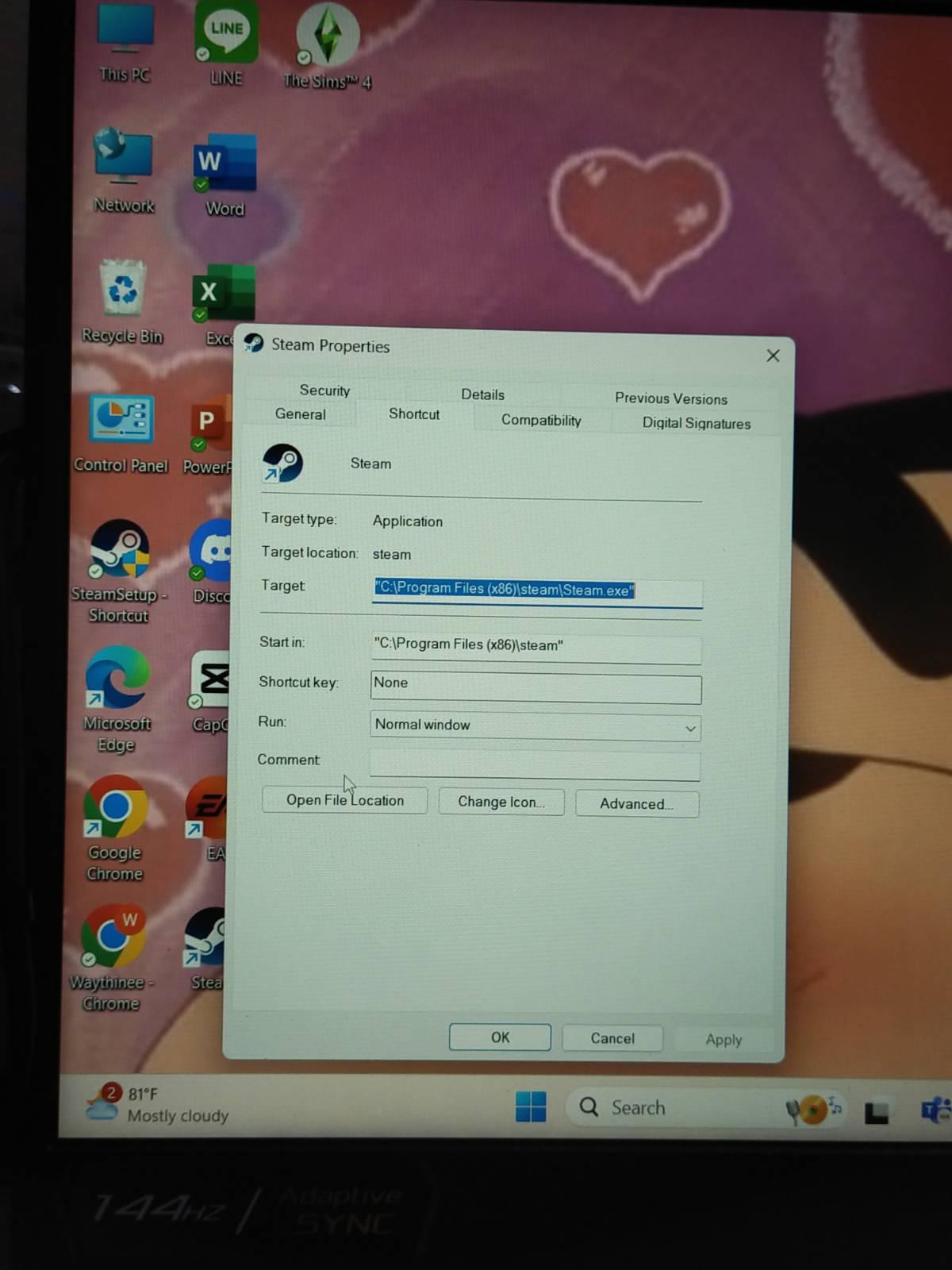The height and width of the screenshot is (1270, 952).
Task: Switch to the Security tab
Action: [x=324, y=391]
